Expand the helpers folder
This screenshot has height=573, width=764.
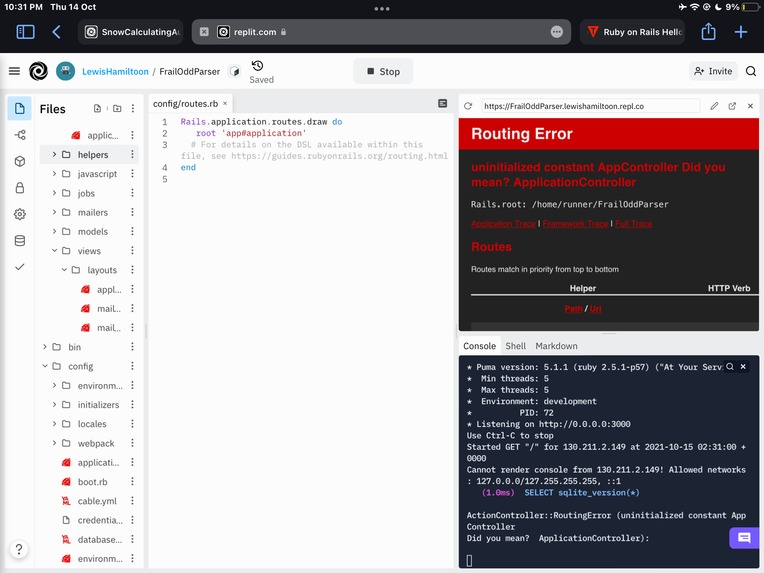54,154
